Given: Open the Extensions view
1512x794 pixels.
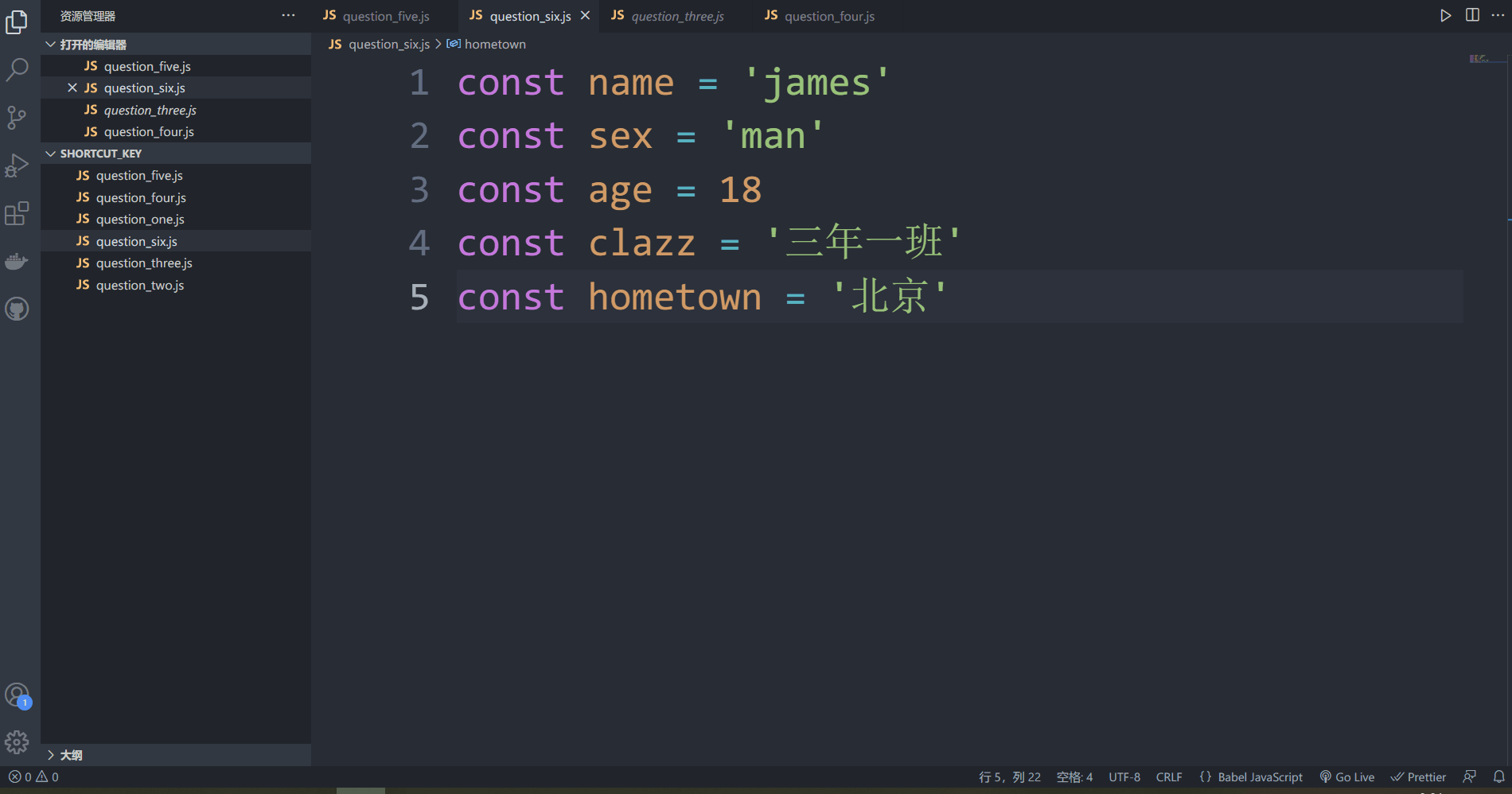Looking at the screenshot, I should [x=17, y=213].
